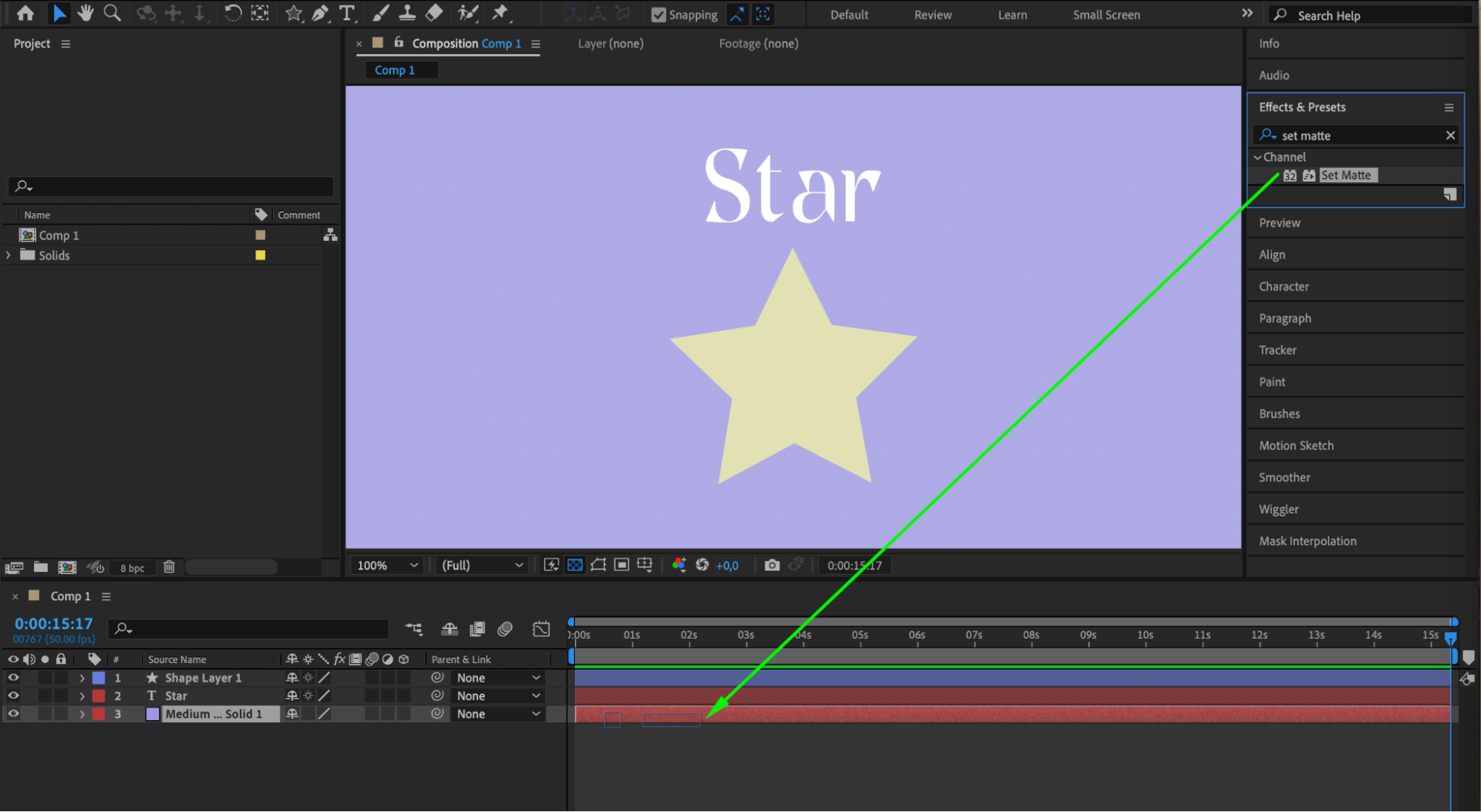Toggle transparency grid in viewer
1481x812 pixels.
point(575,565)
